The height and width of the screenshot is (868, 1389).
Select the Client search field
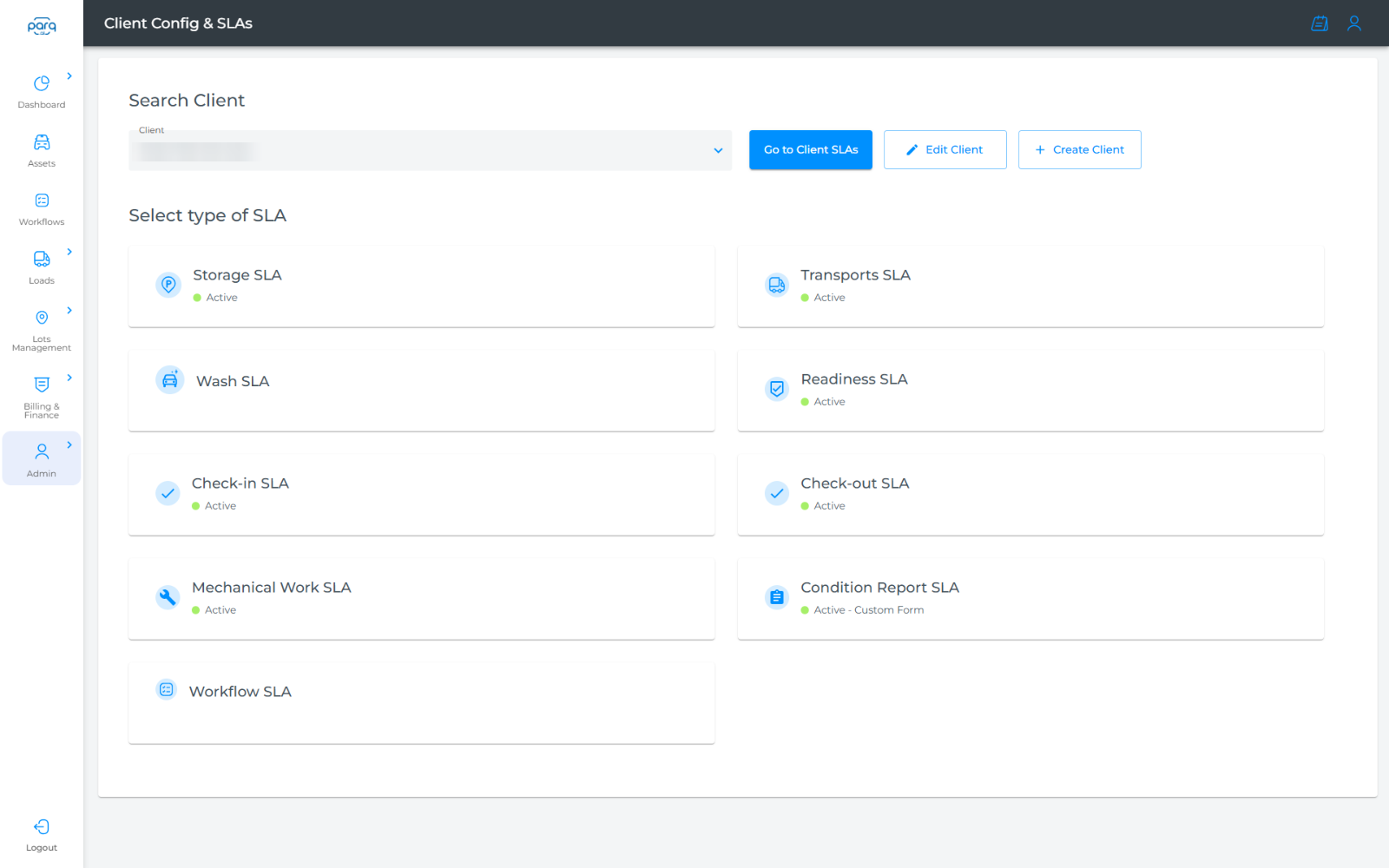[430, 150]
